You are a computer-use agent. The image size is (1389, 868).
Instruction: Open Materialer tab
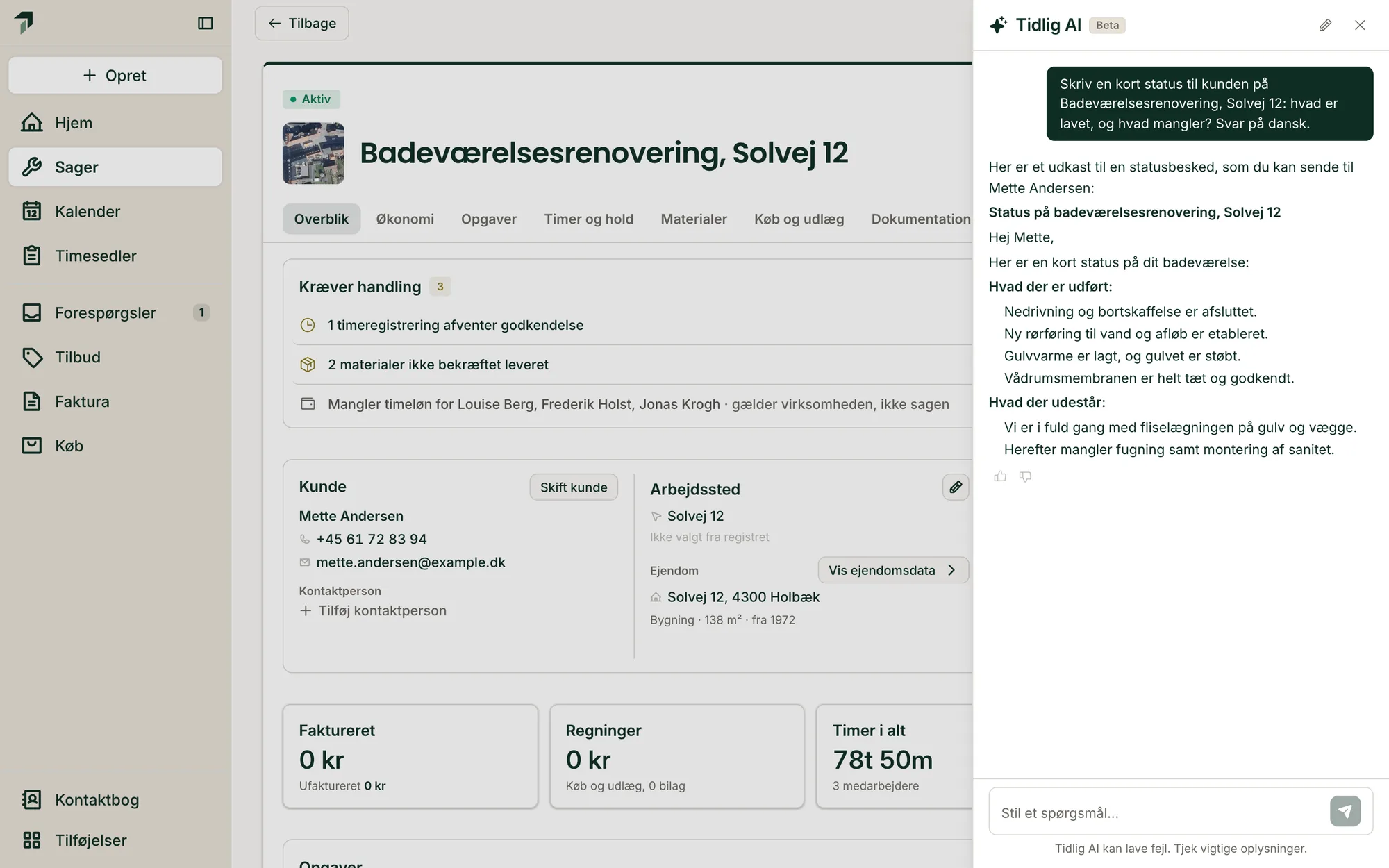click(x=694, y=219)
